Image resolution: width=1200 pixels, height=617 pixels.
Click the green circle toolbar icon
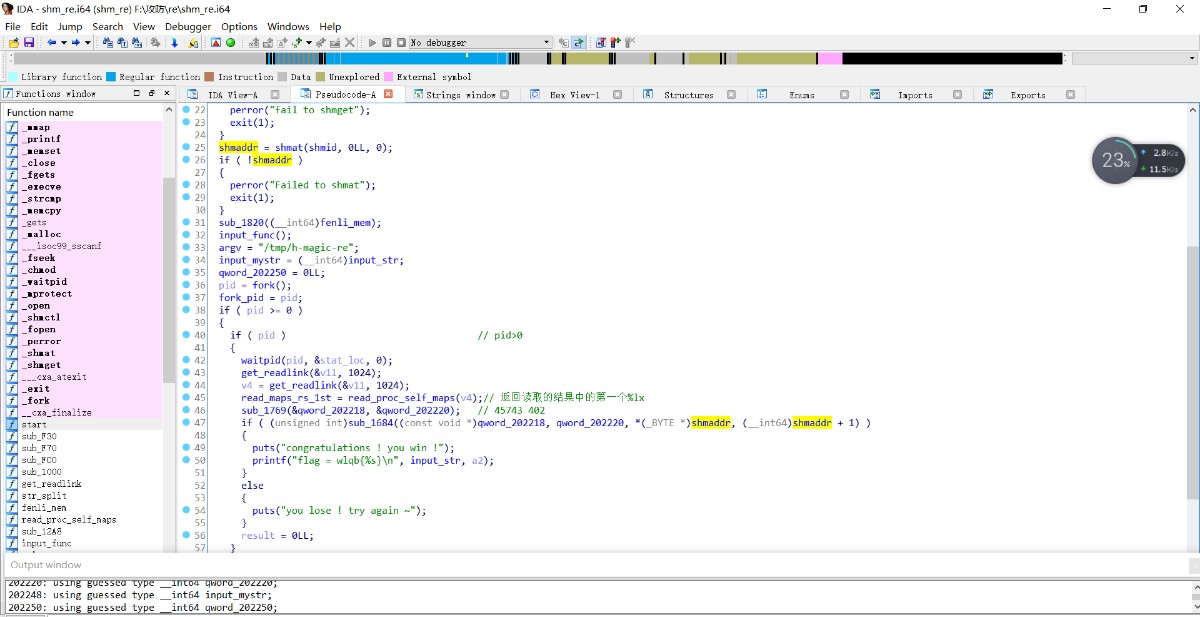click(231, 43)
